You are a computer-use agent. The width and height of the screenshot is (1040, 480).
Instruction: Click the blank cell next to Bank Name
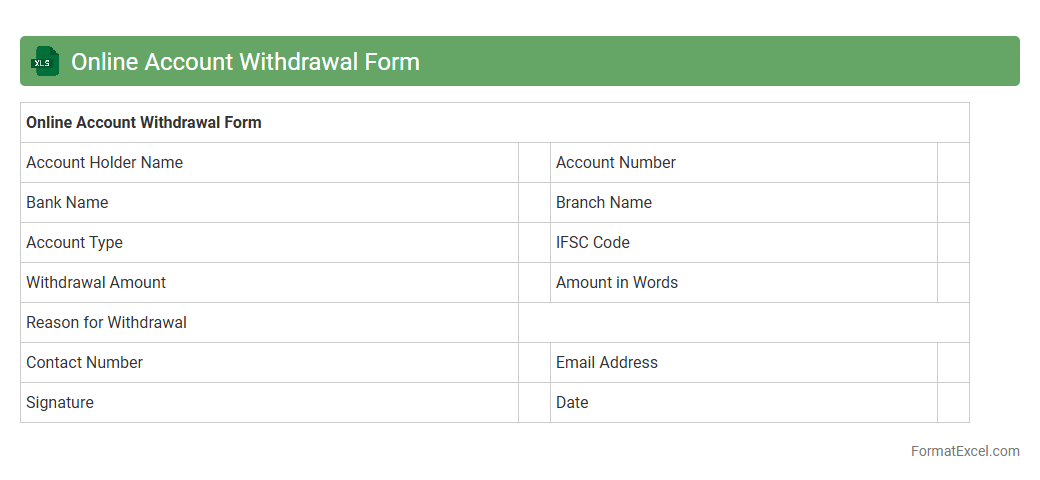pos(534,203)
